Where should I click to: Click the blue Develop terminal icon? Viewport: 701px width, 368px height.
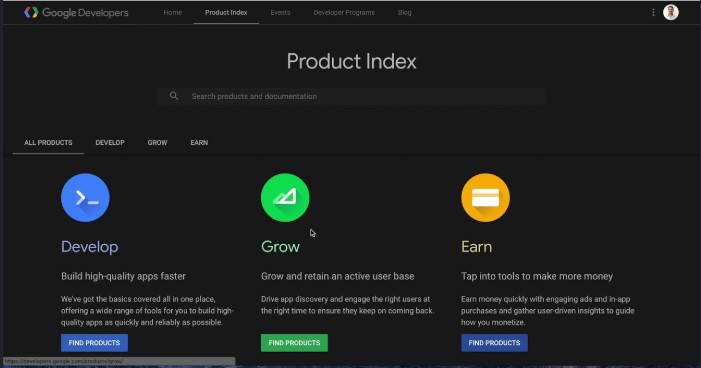[x=85, y=198]
